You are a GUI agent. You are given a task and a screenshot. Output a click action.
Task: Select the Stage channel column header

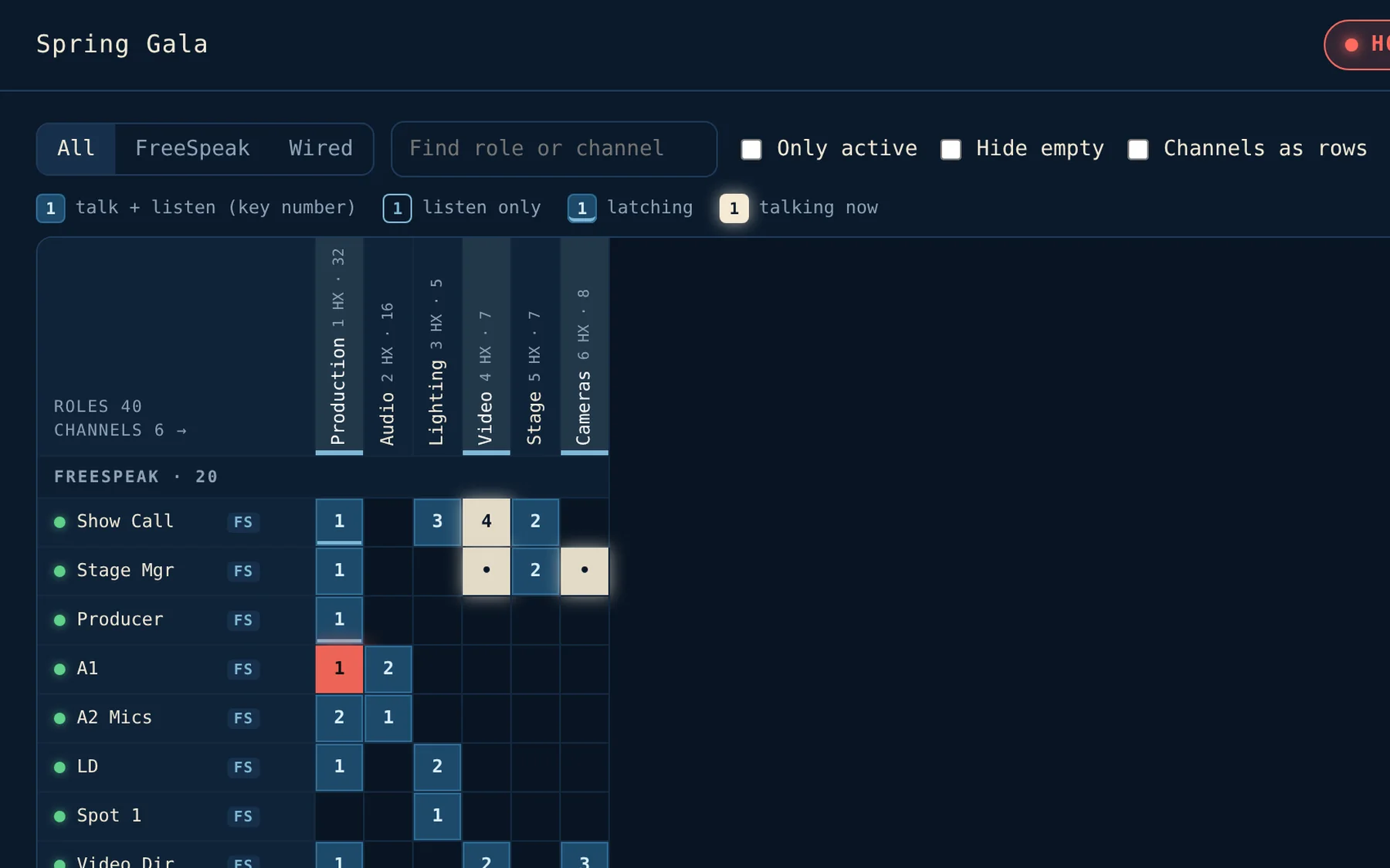pyautogui.click(x=535, y=347)
